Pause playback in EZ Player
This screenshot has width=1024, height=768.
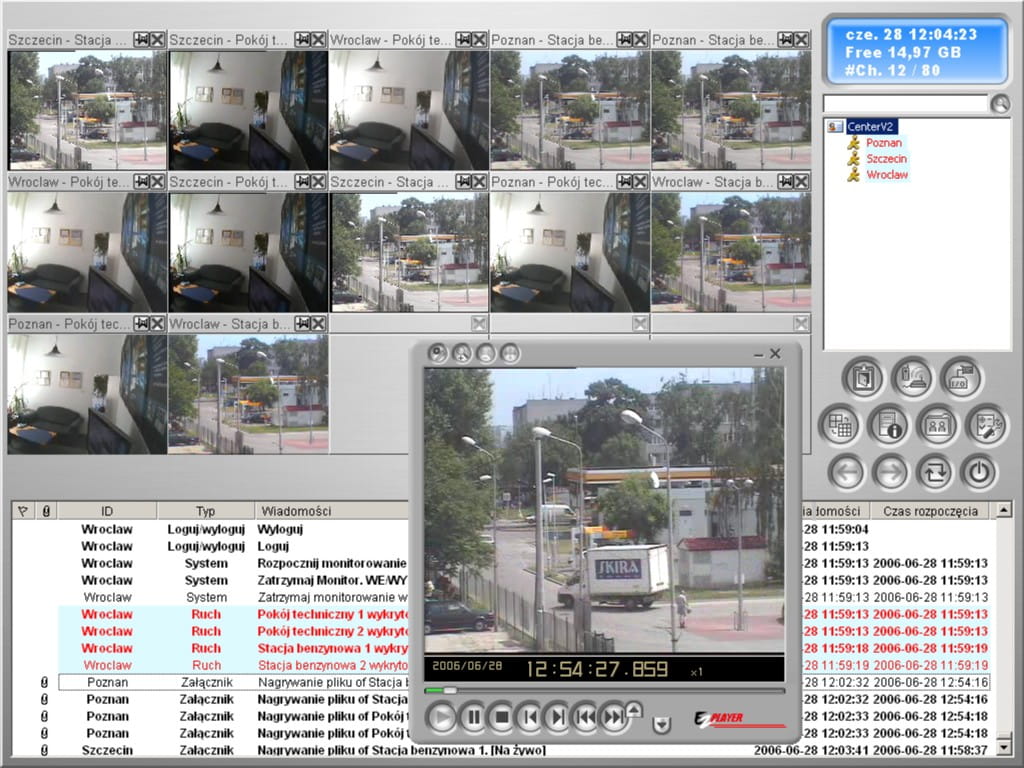click(472, 717)
